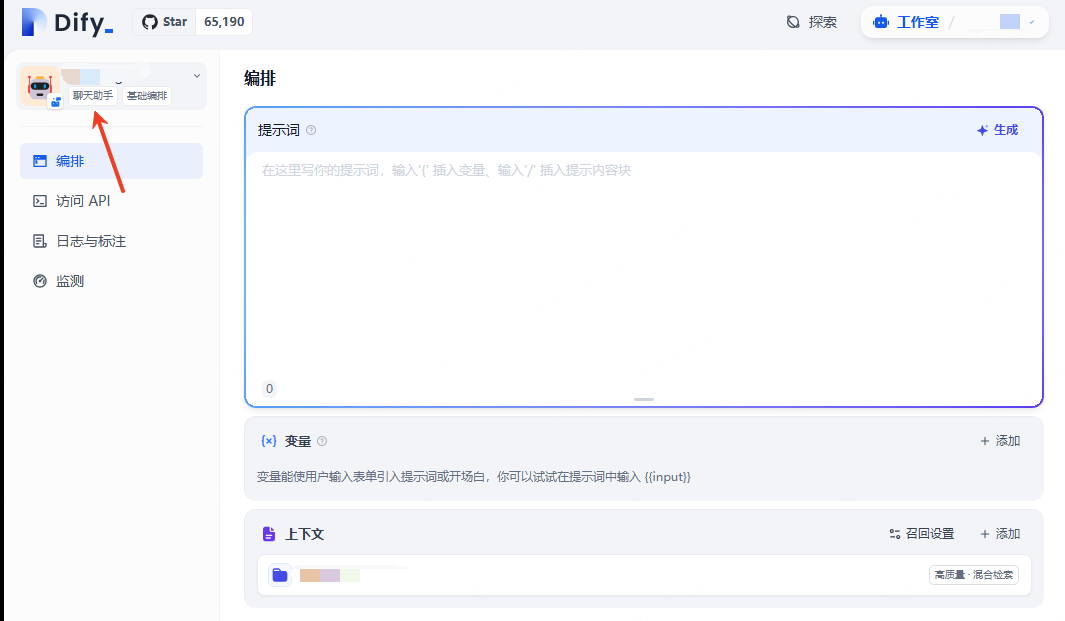This screenshot has width=1065, height=621.
Task: Click the 上下文 document icon
Action: 269,534
